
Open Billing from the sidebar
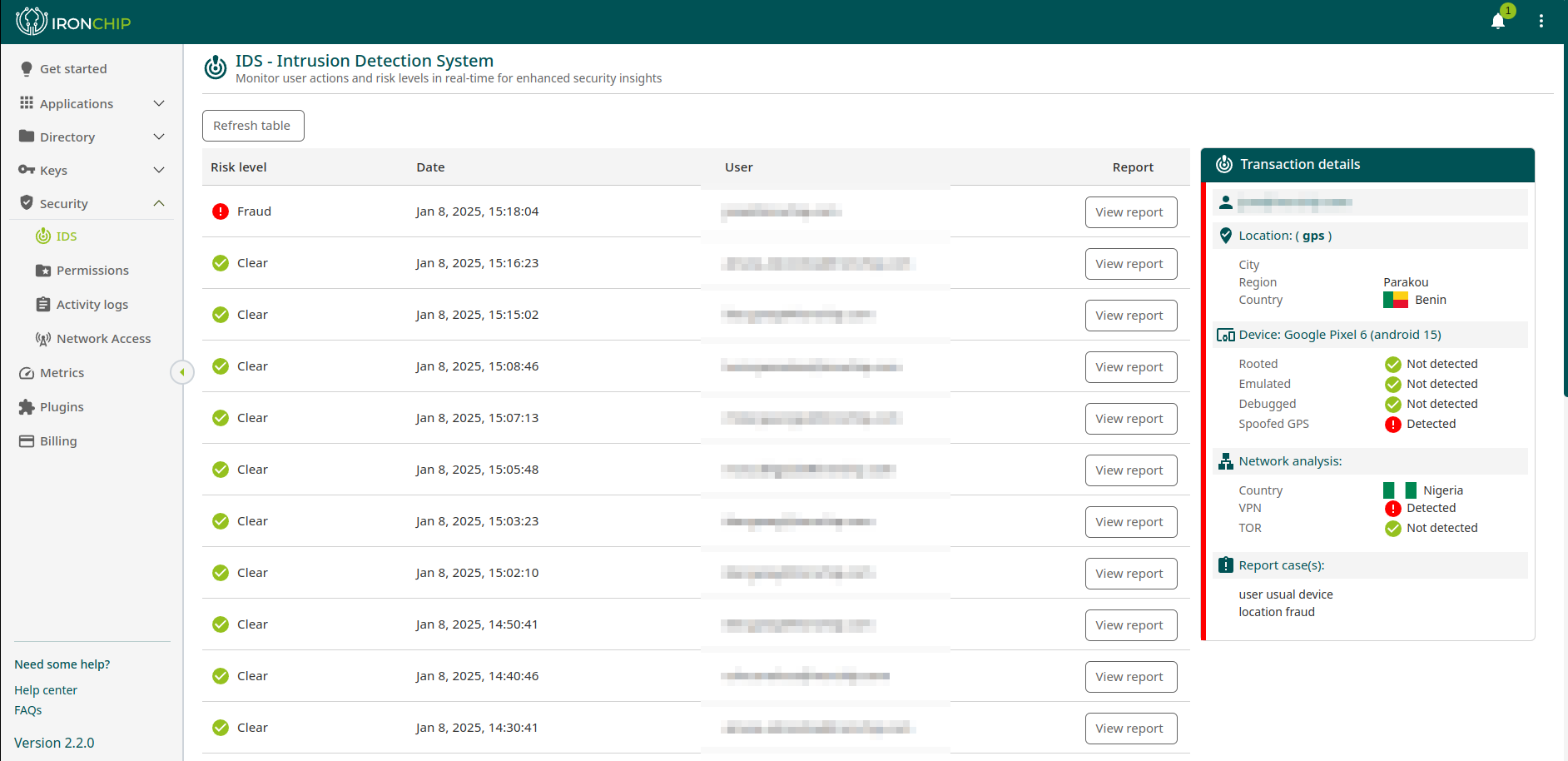58,440
